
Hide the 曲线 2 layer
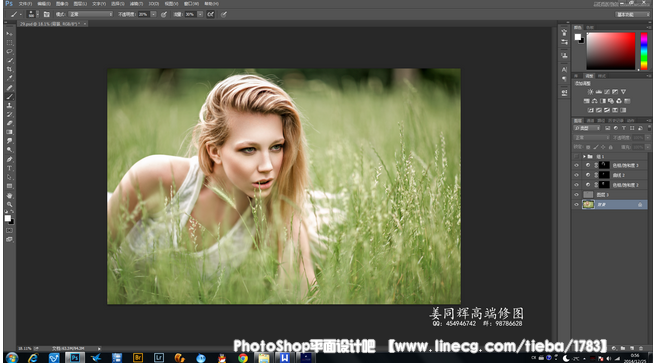[576, 175]
